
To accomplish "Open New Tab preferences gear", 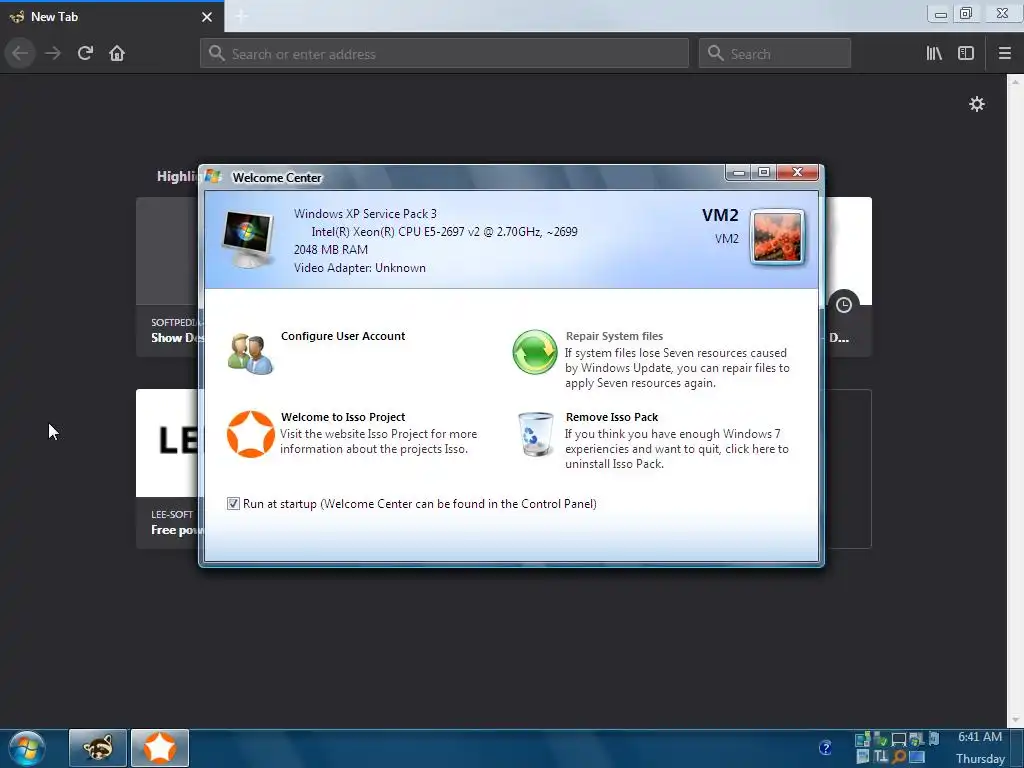I will [976, 104].
